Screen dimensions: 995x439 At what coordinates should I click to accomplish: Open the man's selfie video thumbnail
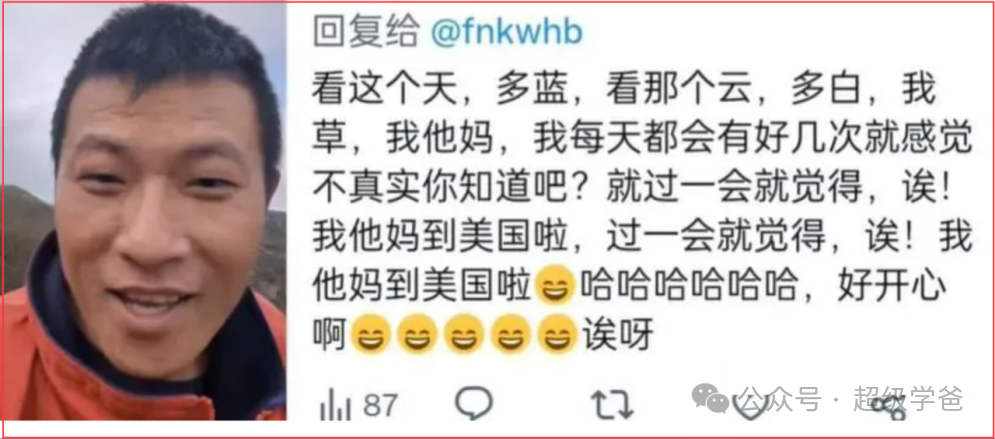[x=143, y=211]
